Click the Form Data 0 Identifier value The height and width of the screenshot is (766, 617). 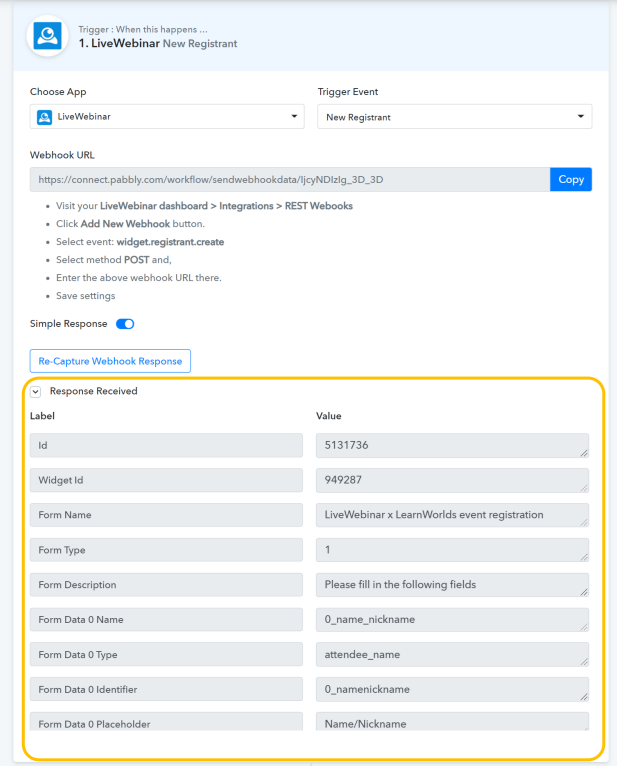point(452,689)
